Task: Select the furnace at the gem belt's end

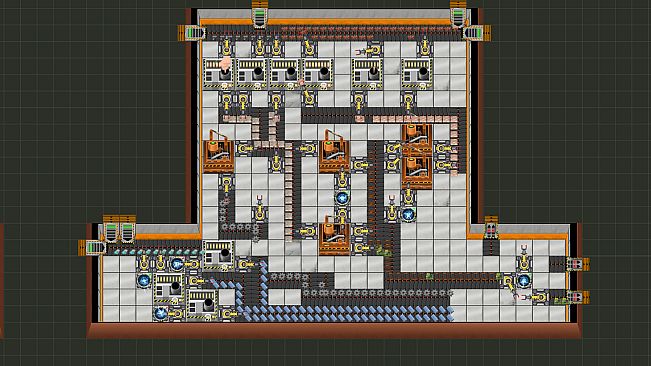Action: (218, 255)
